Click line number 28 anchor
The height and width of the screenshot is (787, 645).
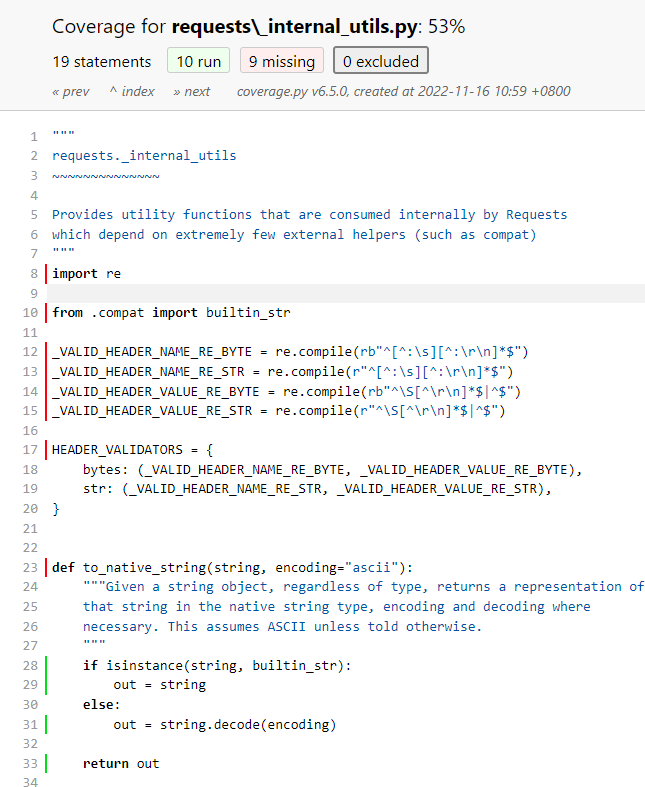tap(30, 665)
